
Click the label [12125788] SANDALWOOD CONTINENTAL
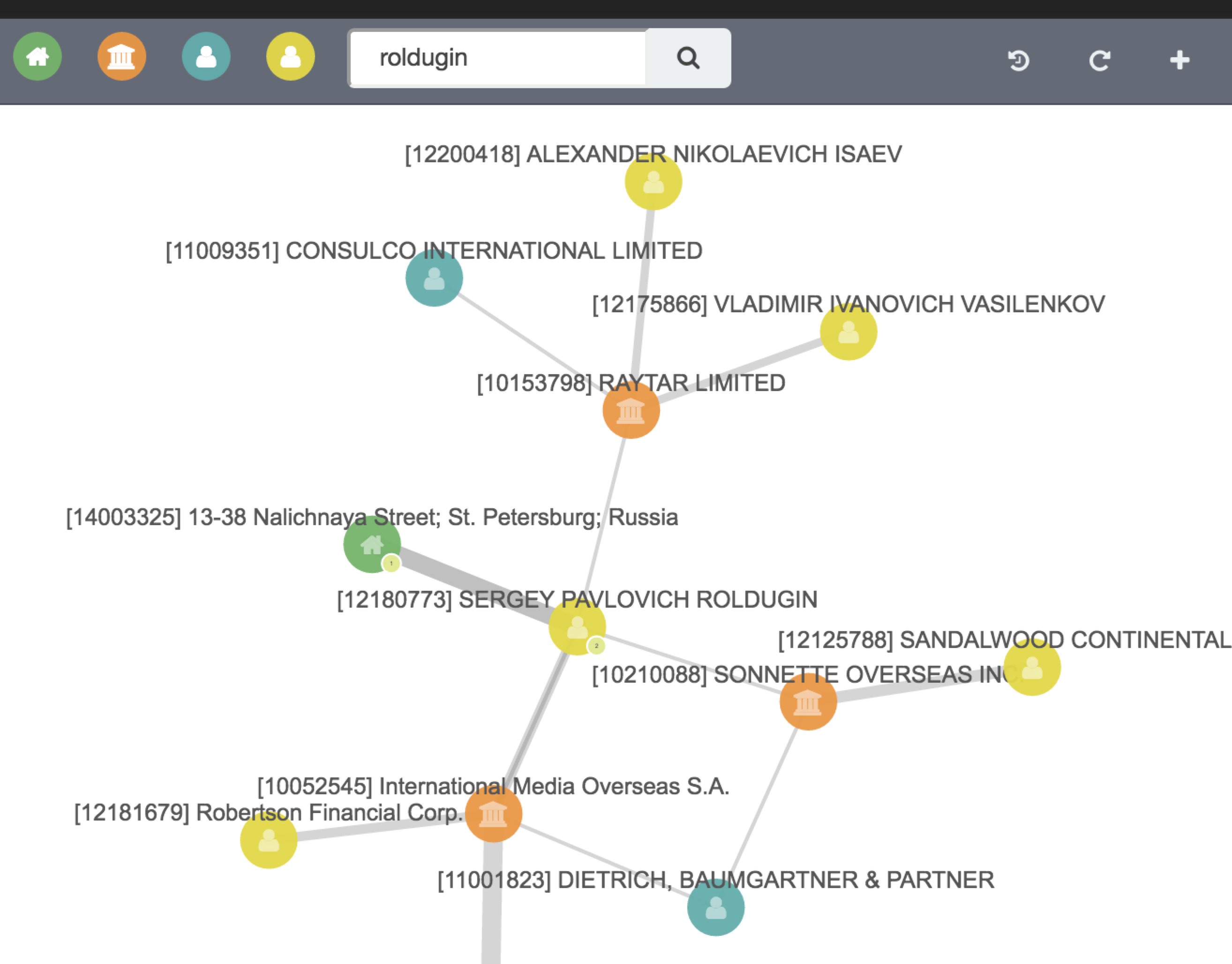pyautogui.click(x=1005, y=640)
